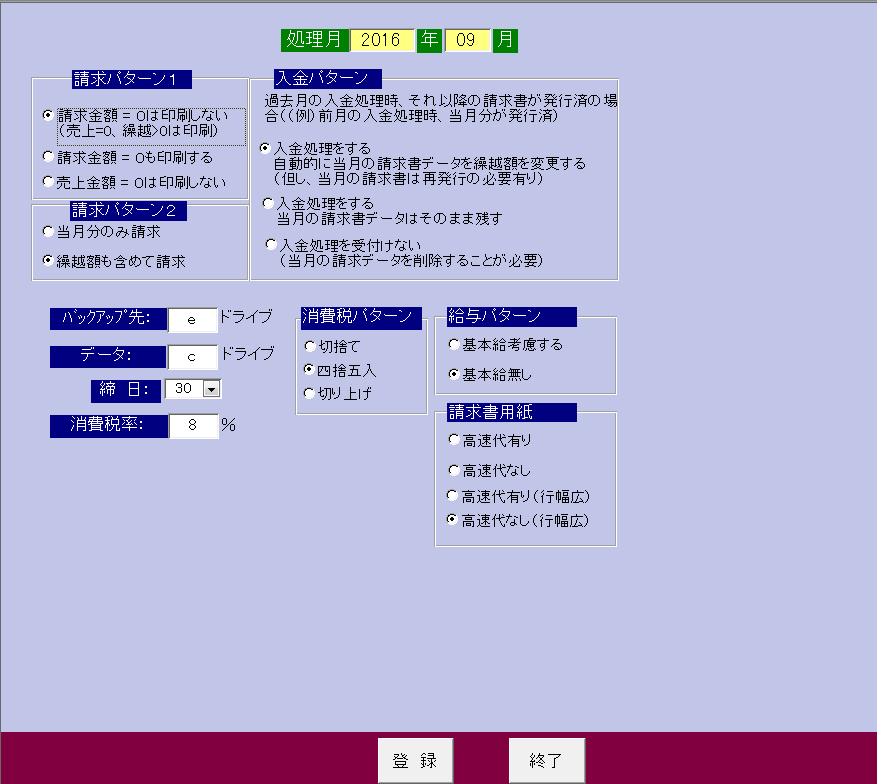Select 売上金額 = 0は印刷しない radio option
Viewport: 877px width, 784px height.
coord(48,181)
